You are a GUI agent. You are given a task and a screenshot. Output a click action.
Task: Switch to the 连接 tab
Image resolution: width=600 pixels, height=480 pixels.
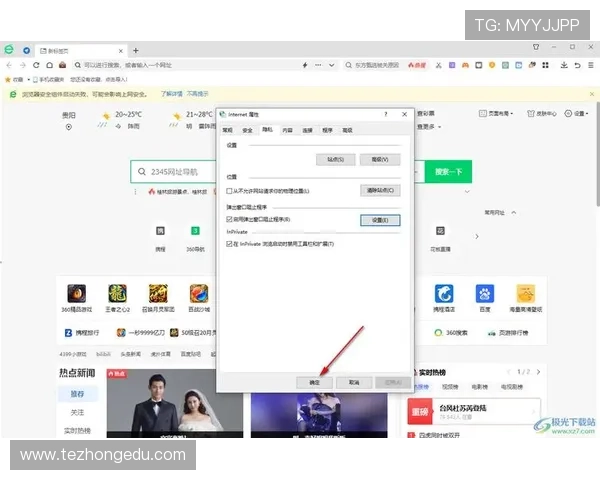point(307,130)
